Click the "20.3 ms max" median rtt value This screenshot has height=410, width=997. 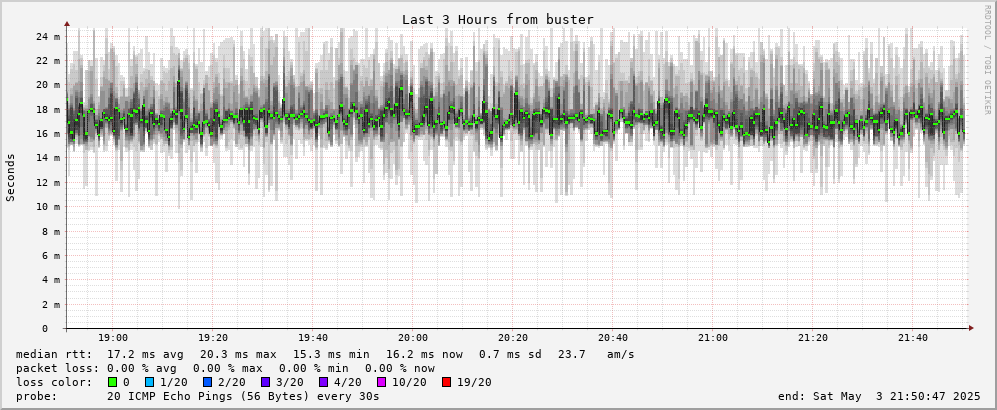pos(238,354)
